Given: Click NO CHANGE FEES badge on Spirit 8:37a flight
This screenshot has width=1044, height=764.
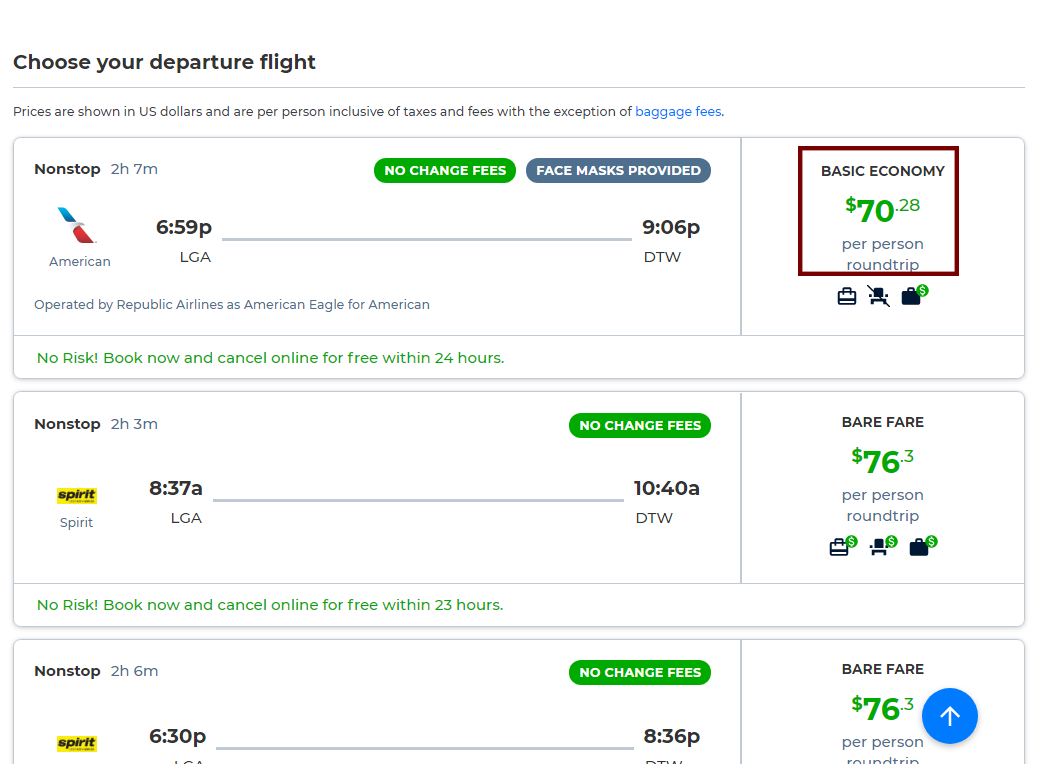Looking at the screenshot, I should point(640,426).
